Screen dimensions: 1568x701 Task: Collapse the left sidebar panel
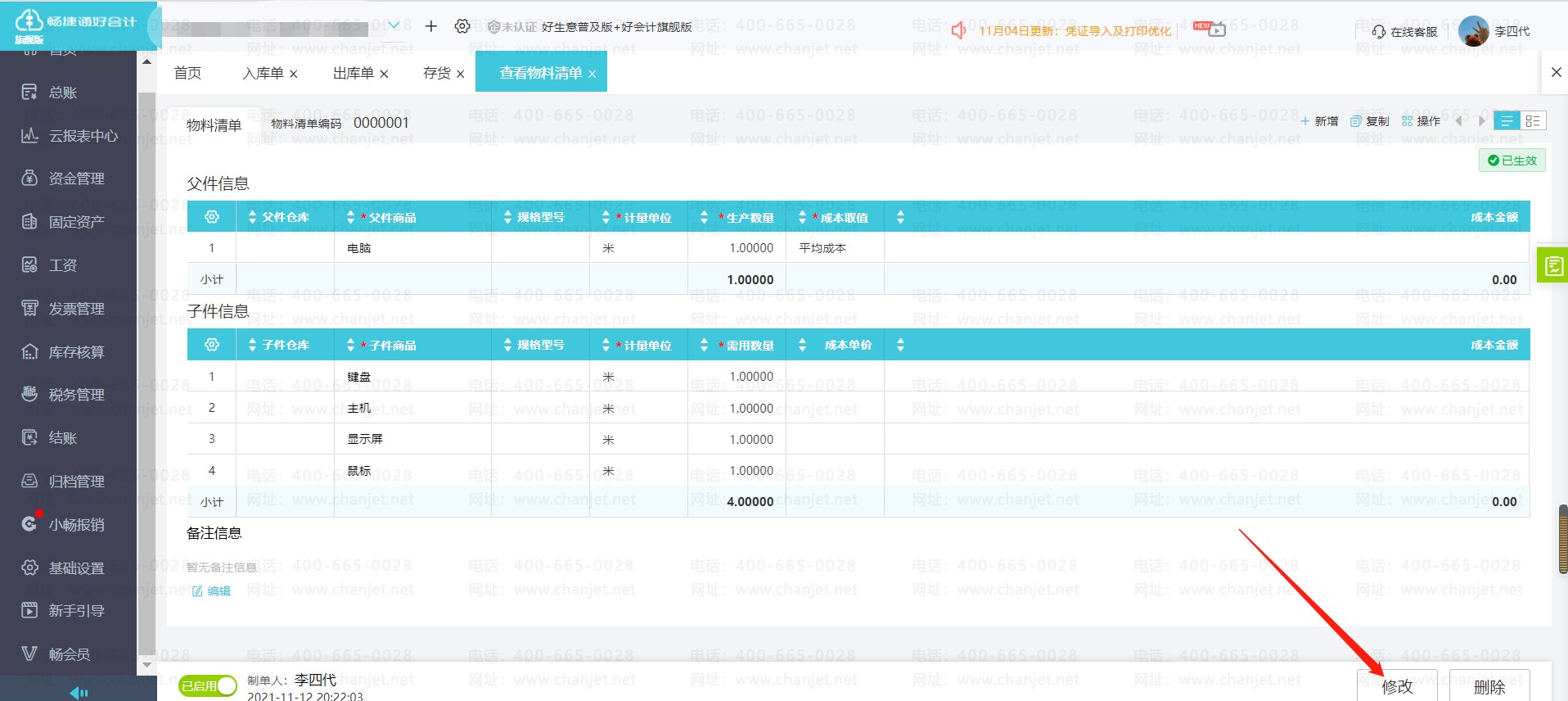coord(79,693)
